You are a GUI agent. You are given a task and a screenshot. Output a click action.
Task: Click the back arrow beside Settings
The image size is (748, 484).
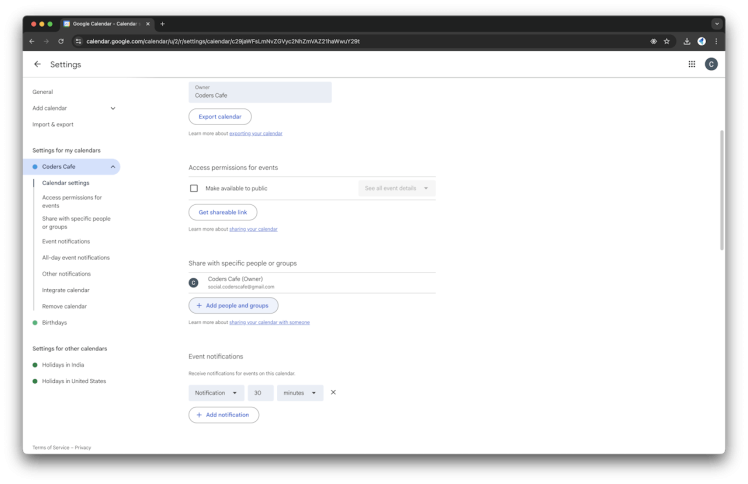tap(38, 64)
